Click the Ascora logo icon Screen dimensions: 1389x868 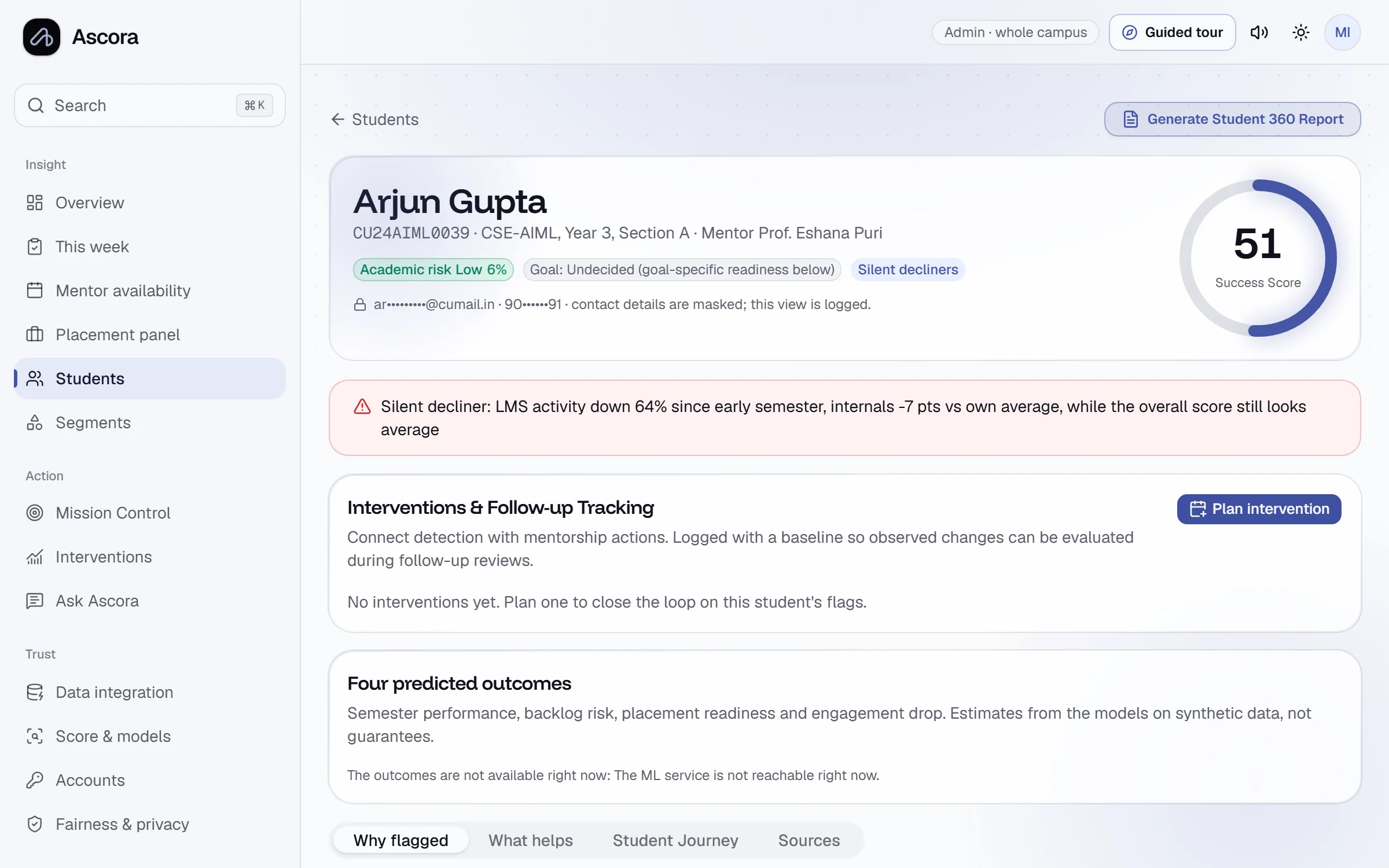click(42, 37)
